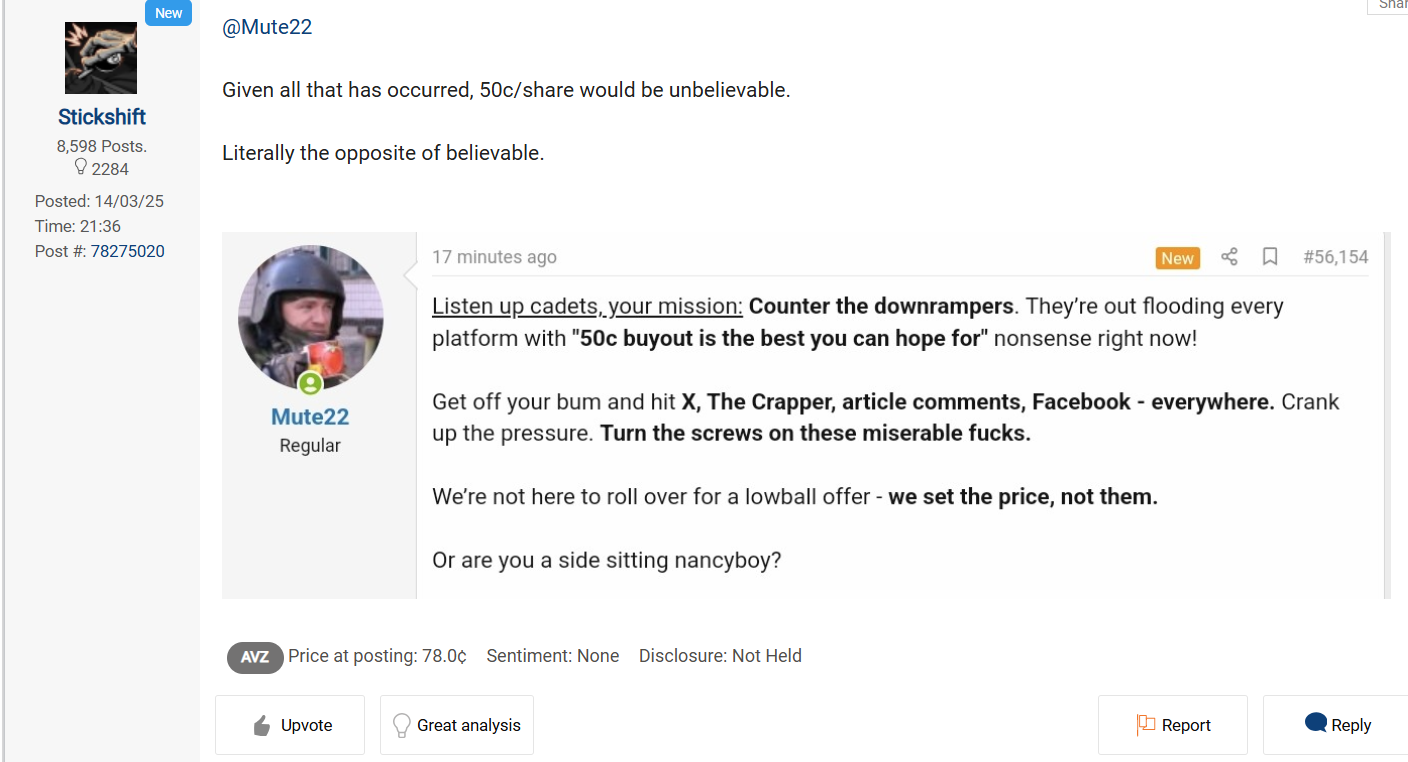Click the @Mute22 mention link

coord(267,27)
